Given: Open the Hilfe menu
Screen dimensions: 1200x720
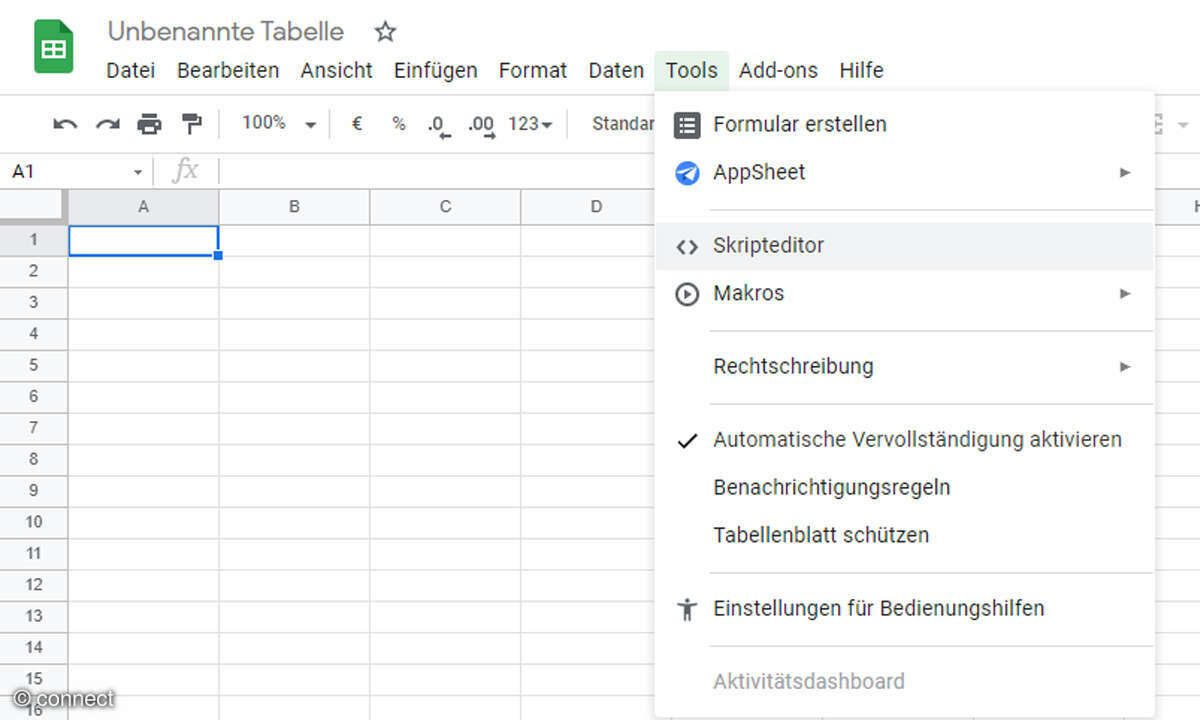Looking at the screenshot, I should [861, 70].
